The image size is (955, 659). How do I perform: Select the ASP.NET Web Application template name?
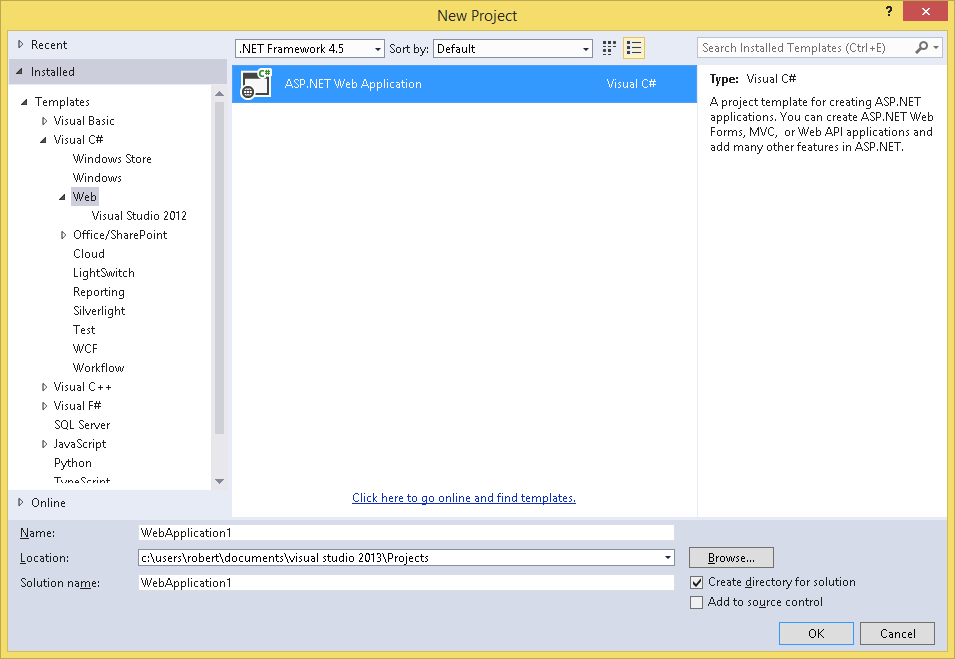pyautogui.click(x=353, y=84)
